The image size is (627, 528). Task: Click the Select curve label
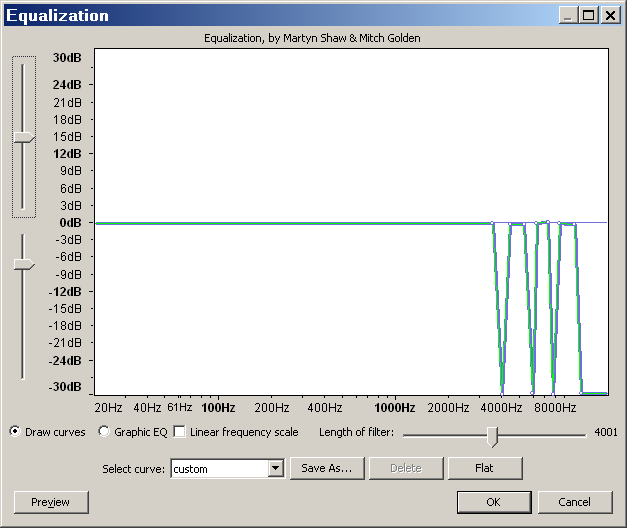click(x=134, y=469)
